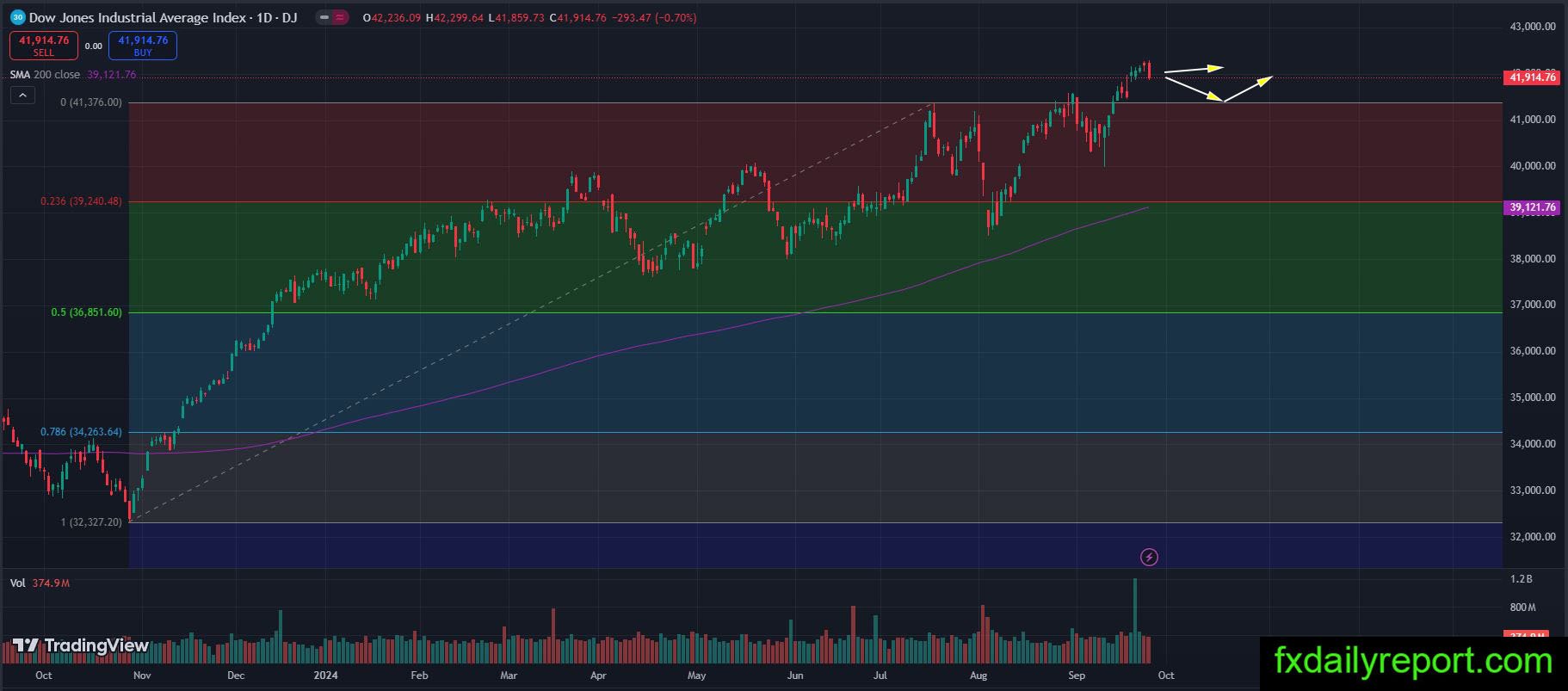Click the 36,000.00 price axis label
Screen dimensions: 1568x691
pyautogui.click(x=1533, y=351)
